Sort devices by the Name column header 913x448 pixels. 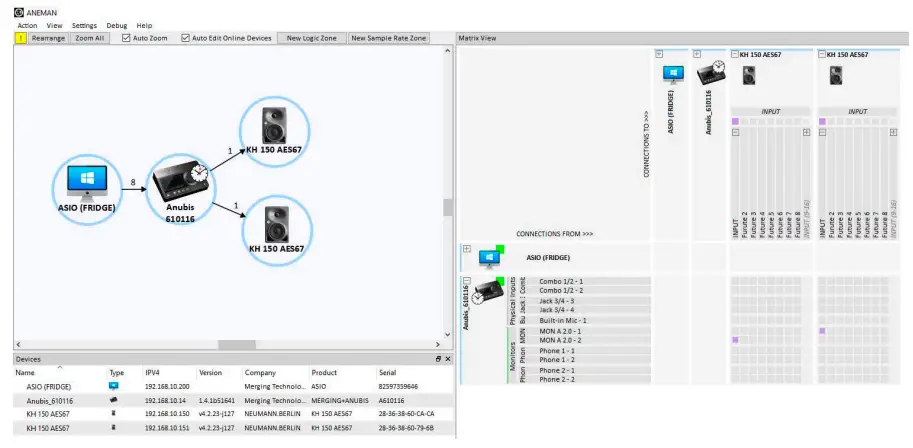pyautogui.click(x=59, y=372)
